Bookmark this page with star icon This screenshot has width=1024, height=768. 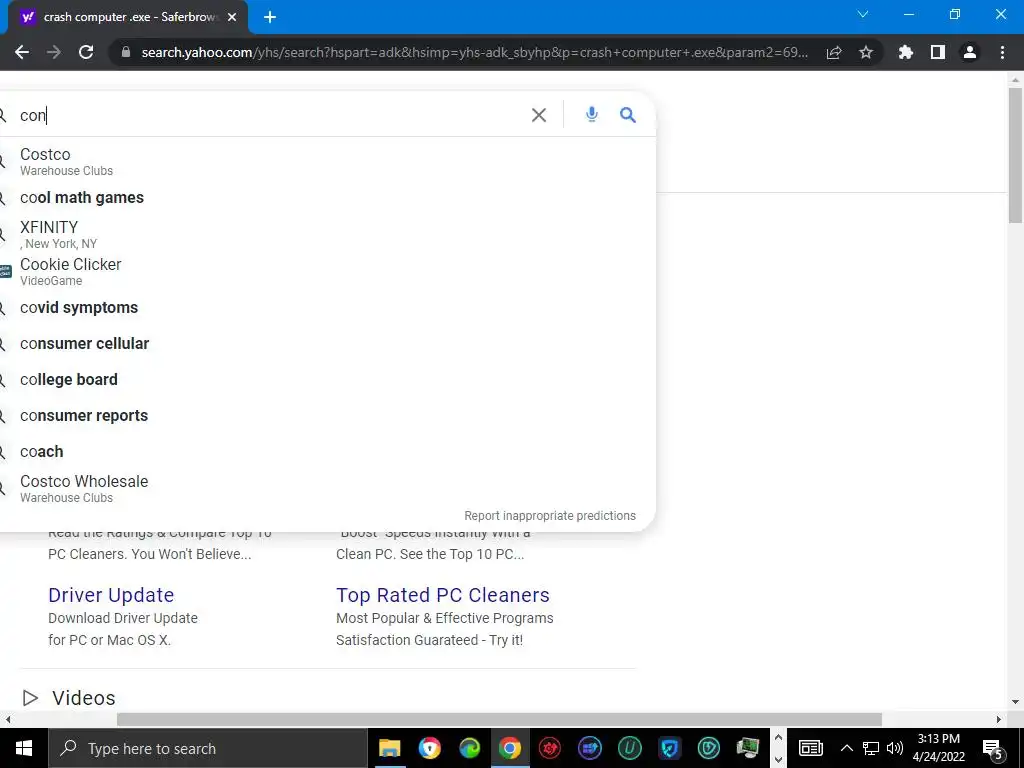coord(866,52)
